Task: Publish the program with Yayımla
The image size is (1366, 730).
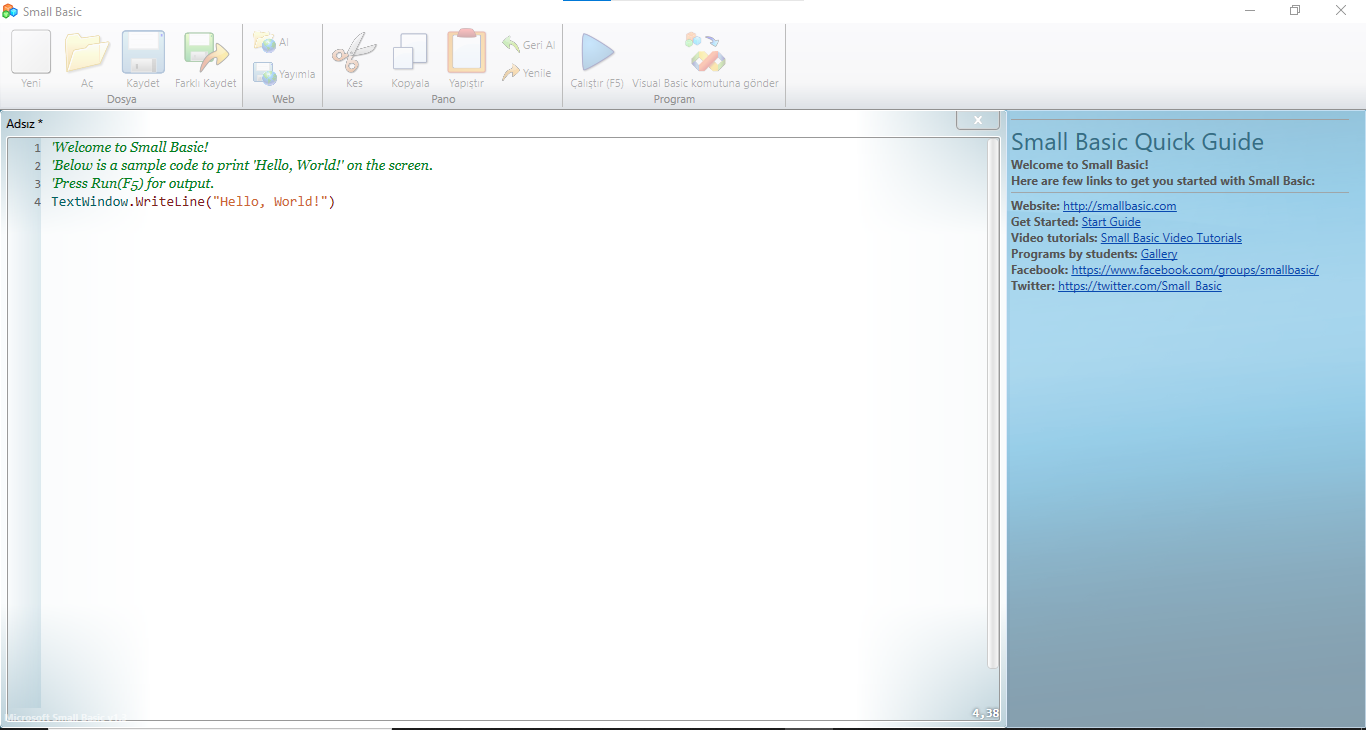Action: 284,74
